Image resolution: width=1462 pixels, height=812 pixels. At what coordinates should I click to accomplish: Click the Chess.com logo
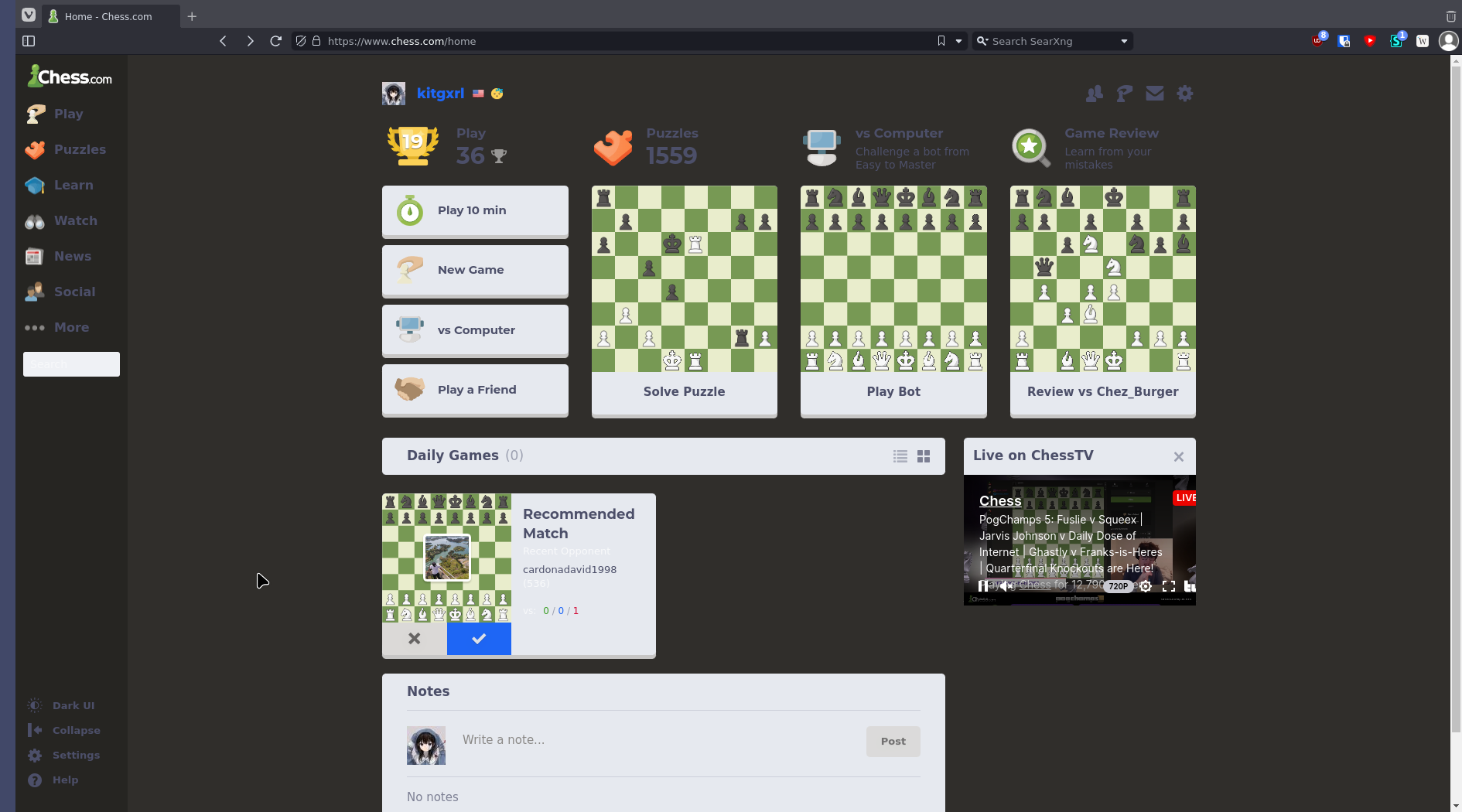[68, 76]
